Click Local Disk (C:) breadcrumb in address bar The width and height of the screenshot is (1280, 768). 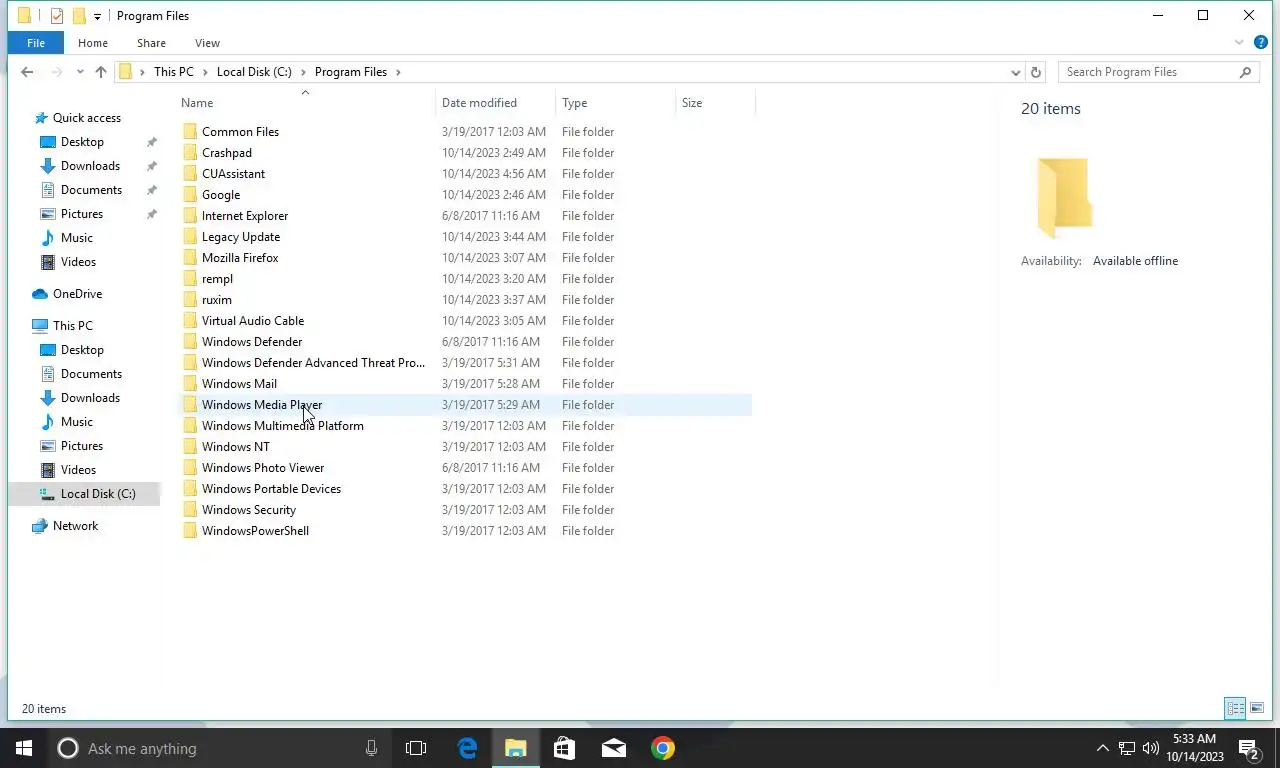[254, 72]
